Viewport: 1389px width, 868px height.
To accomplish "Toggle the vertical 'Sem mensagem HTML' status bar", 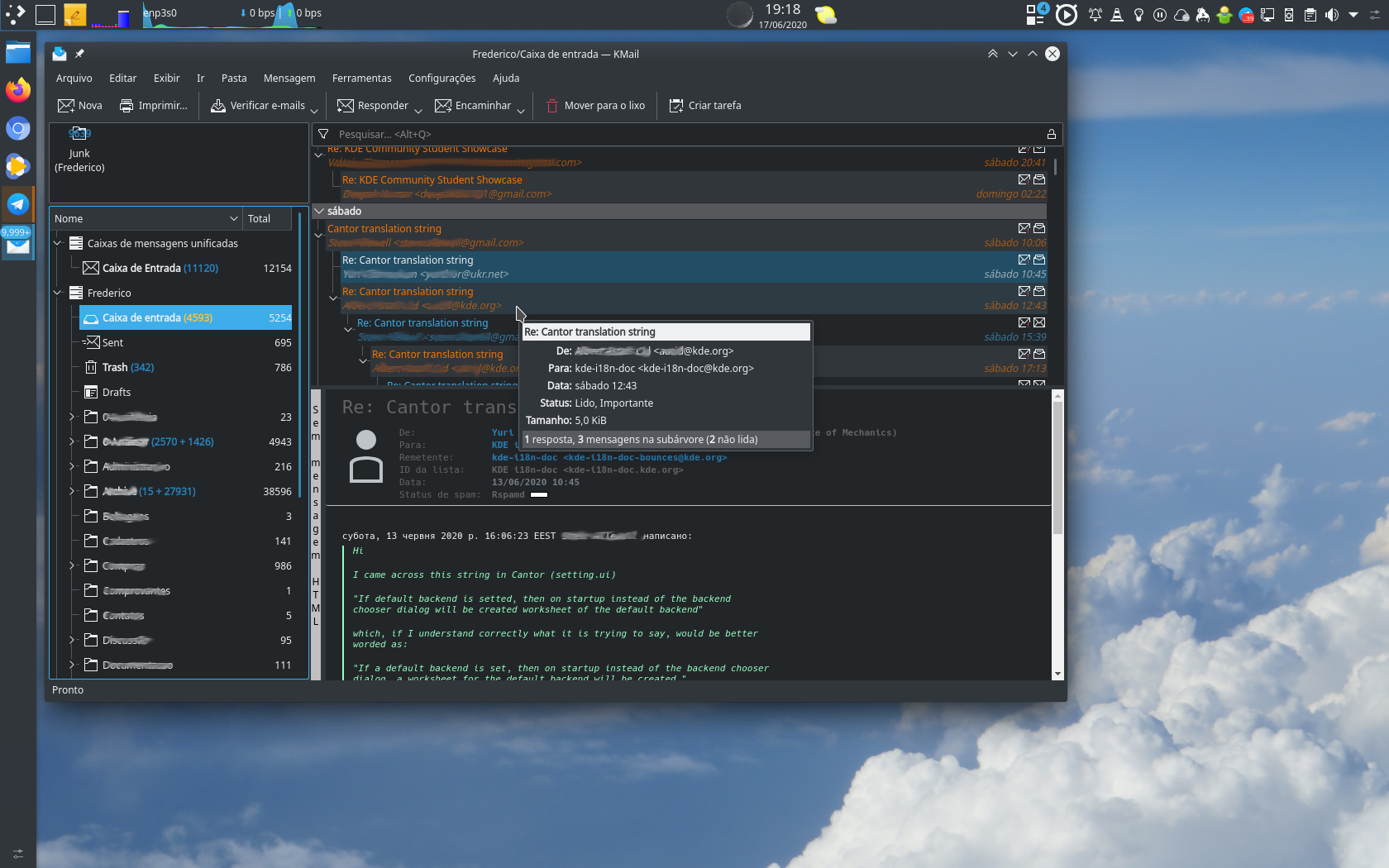I will coord(316,535).
